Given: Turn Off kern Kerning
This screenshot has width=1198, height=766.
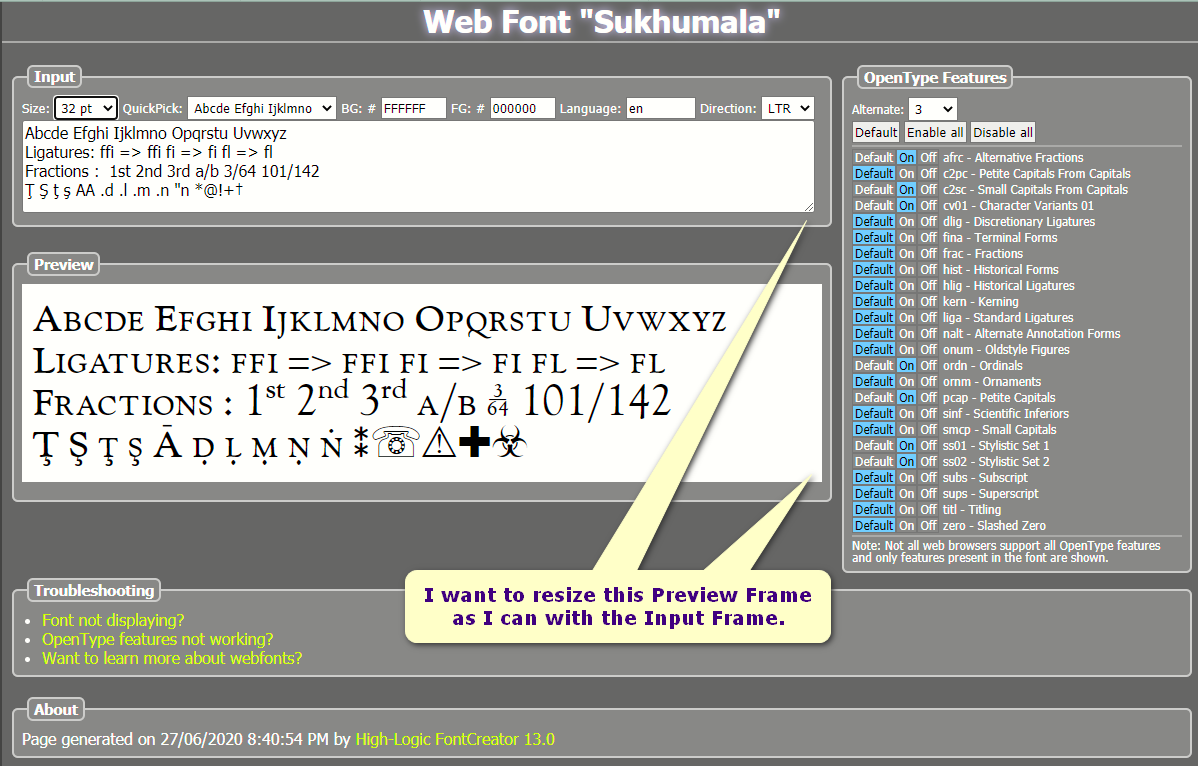Looking at the screenshot, I should [x=928, y=302].
